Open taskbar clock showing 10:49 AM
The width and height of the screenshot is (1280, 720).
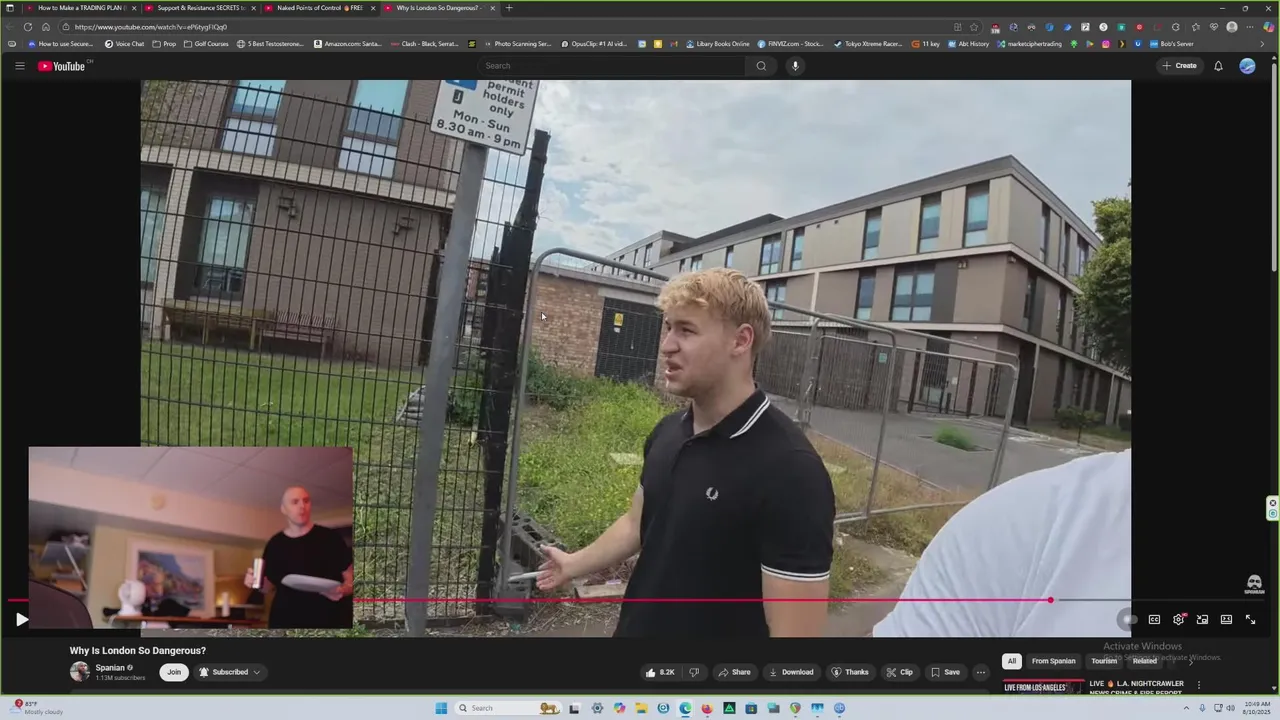[x=1256, y=708]
